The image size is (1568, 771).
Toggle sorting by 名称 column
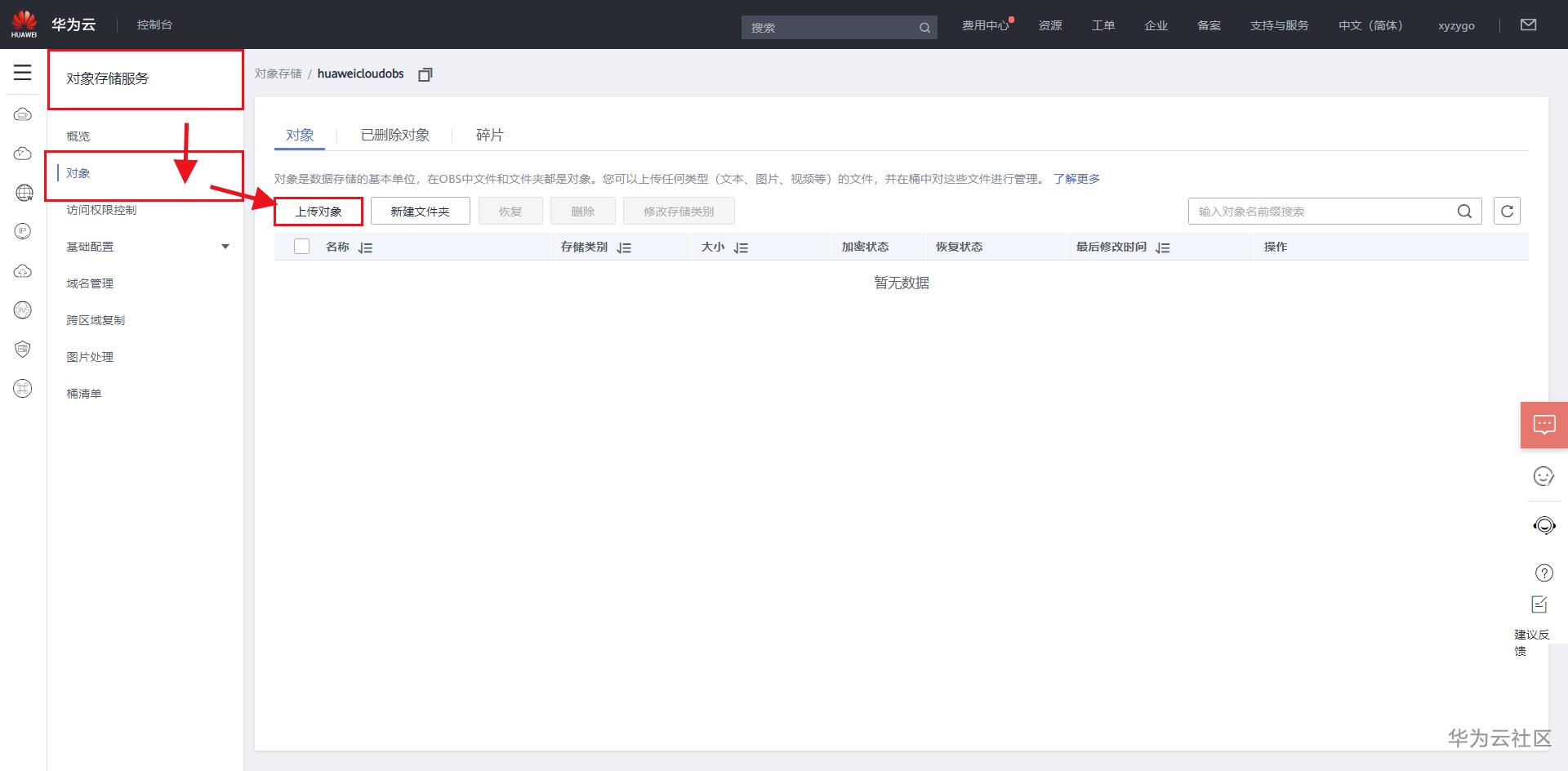(x=365, y=247)
